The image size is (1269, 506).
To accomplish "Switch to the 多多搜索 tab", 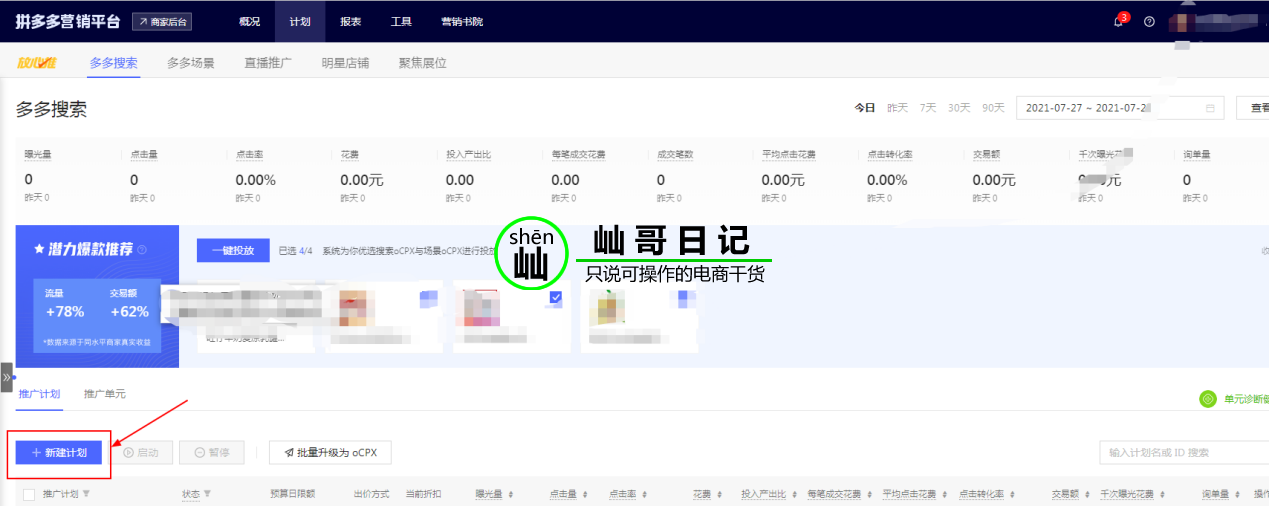I will click(113, 62).
